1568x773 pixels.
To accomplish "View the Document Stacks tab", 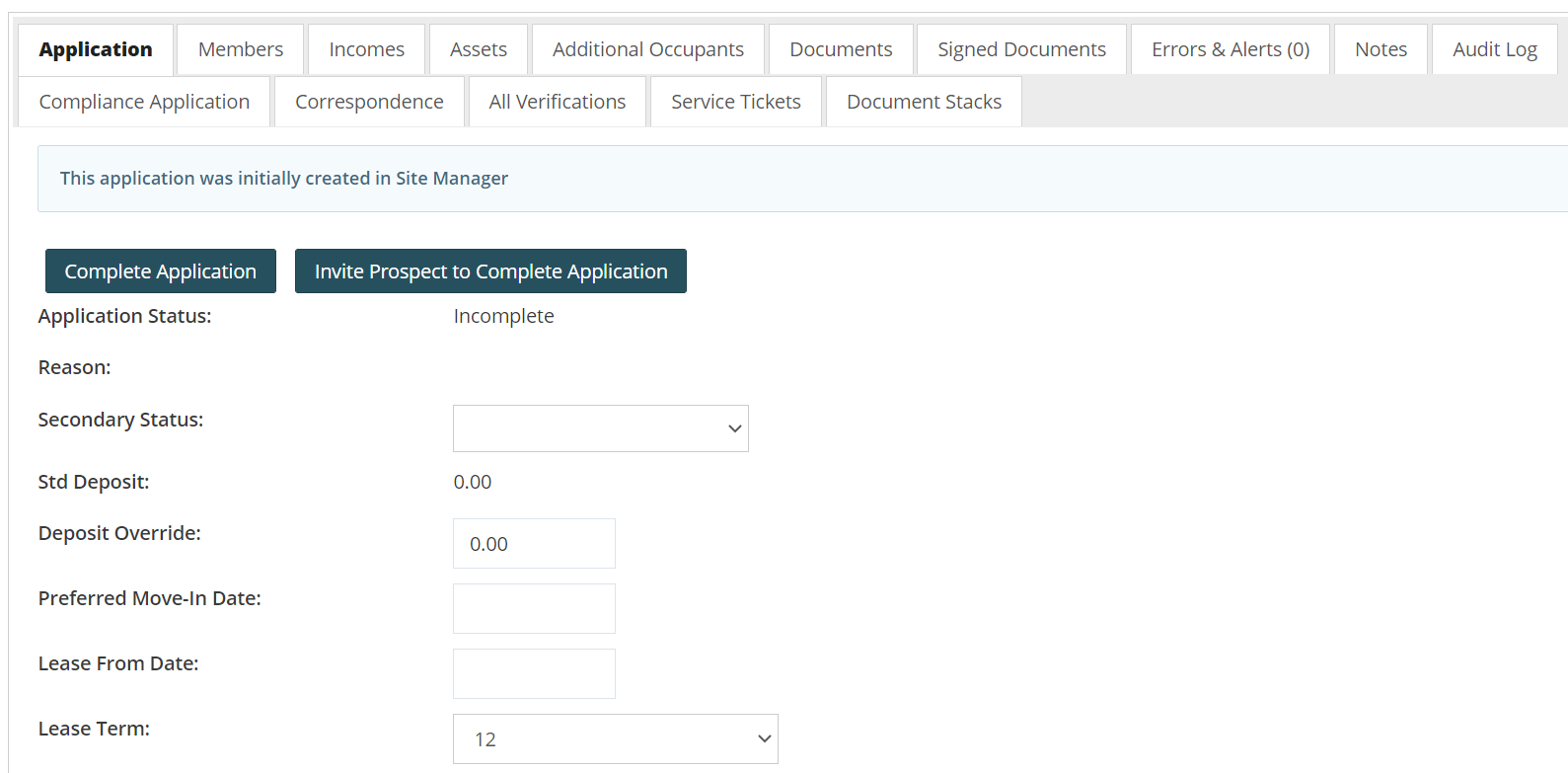I will 923,102.
